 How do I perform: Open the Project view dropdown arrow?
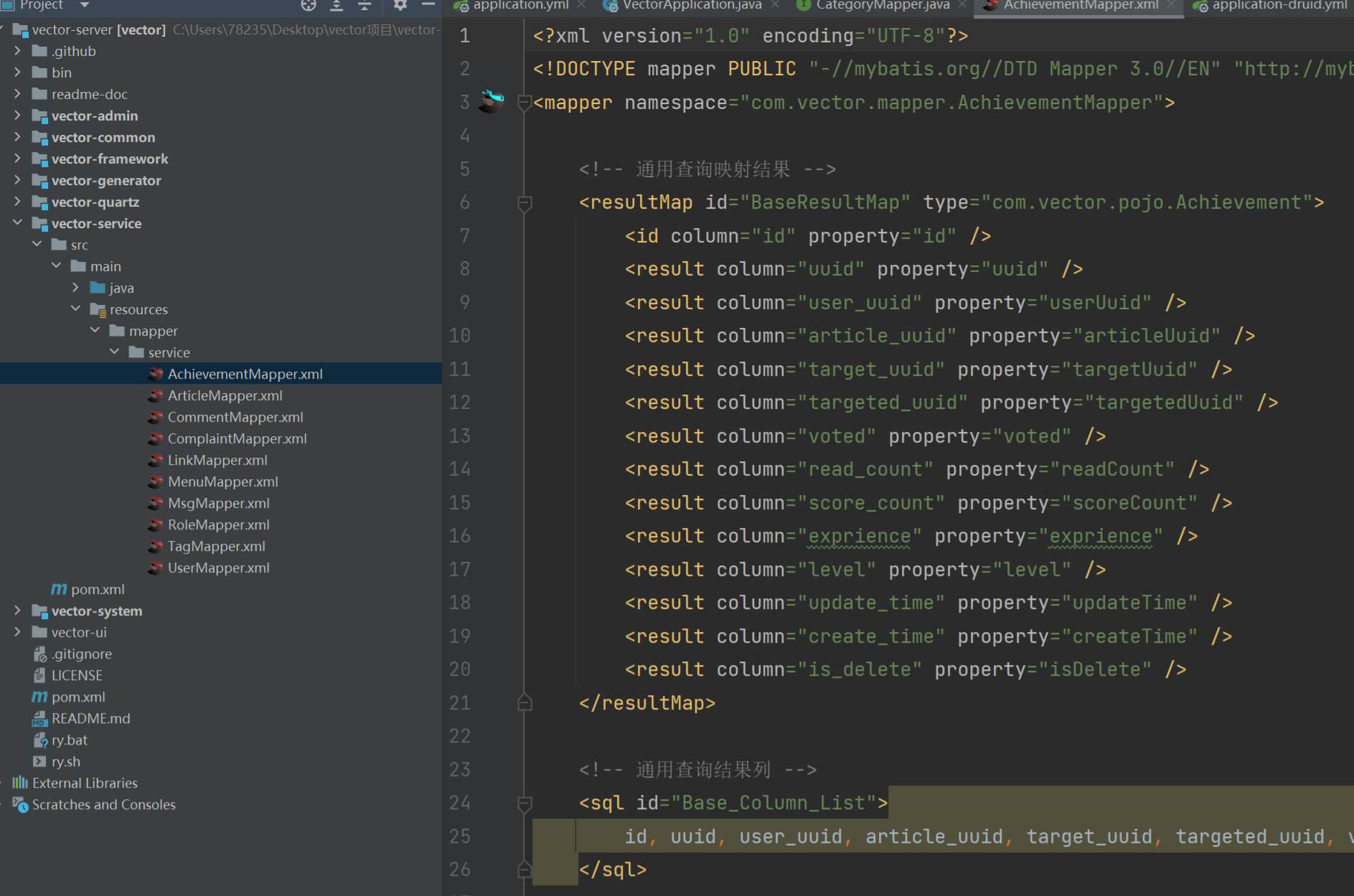(x=85, y=5)
